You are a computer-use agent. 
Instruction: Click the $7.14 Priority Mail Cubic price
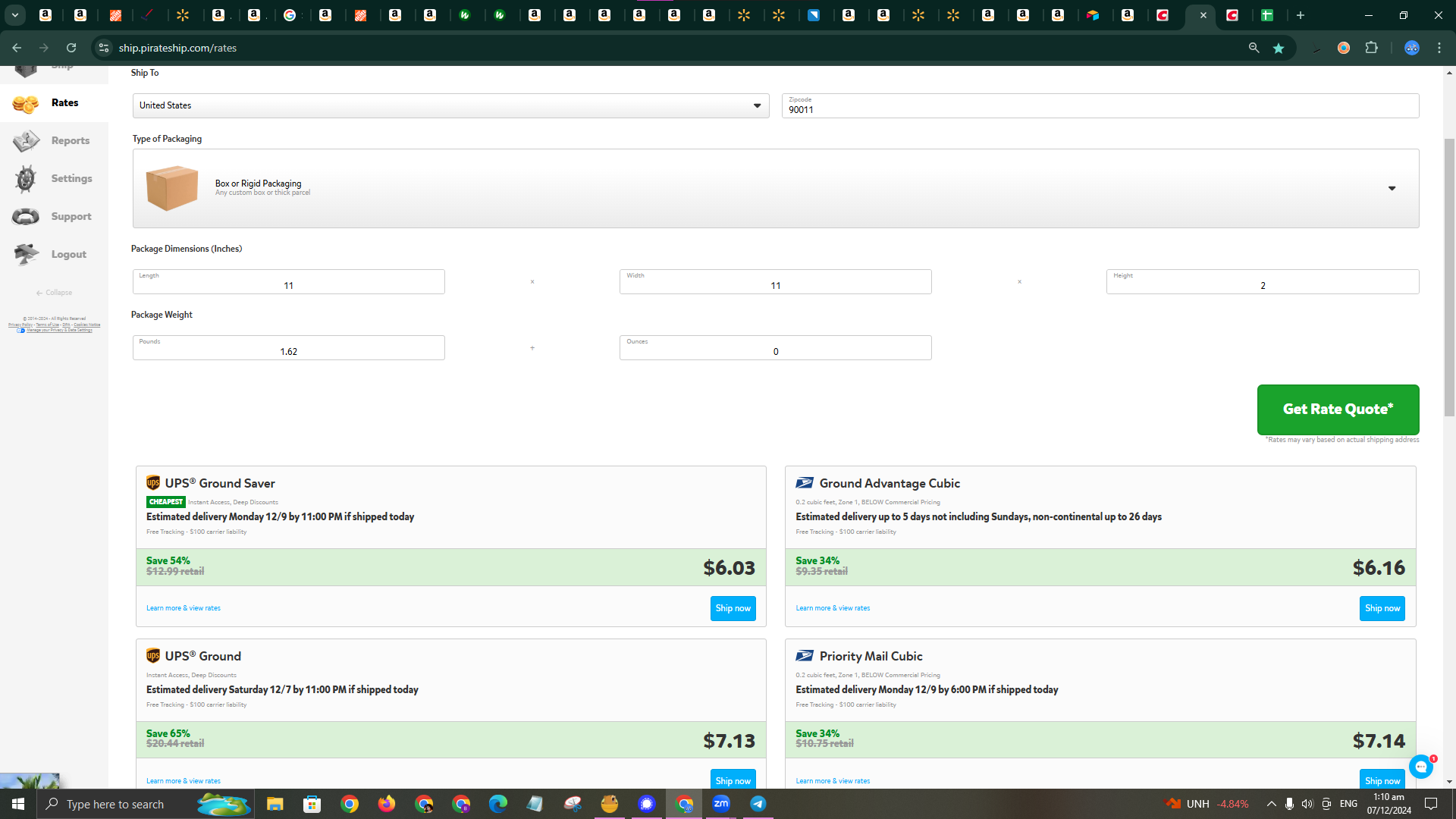tap(1379, 740)
